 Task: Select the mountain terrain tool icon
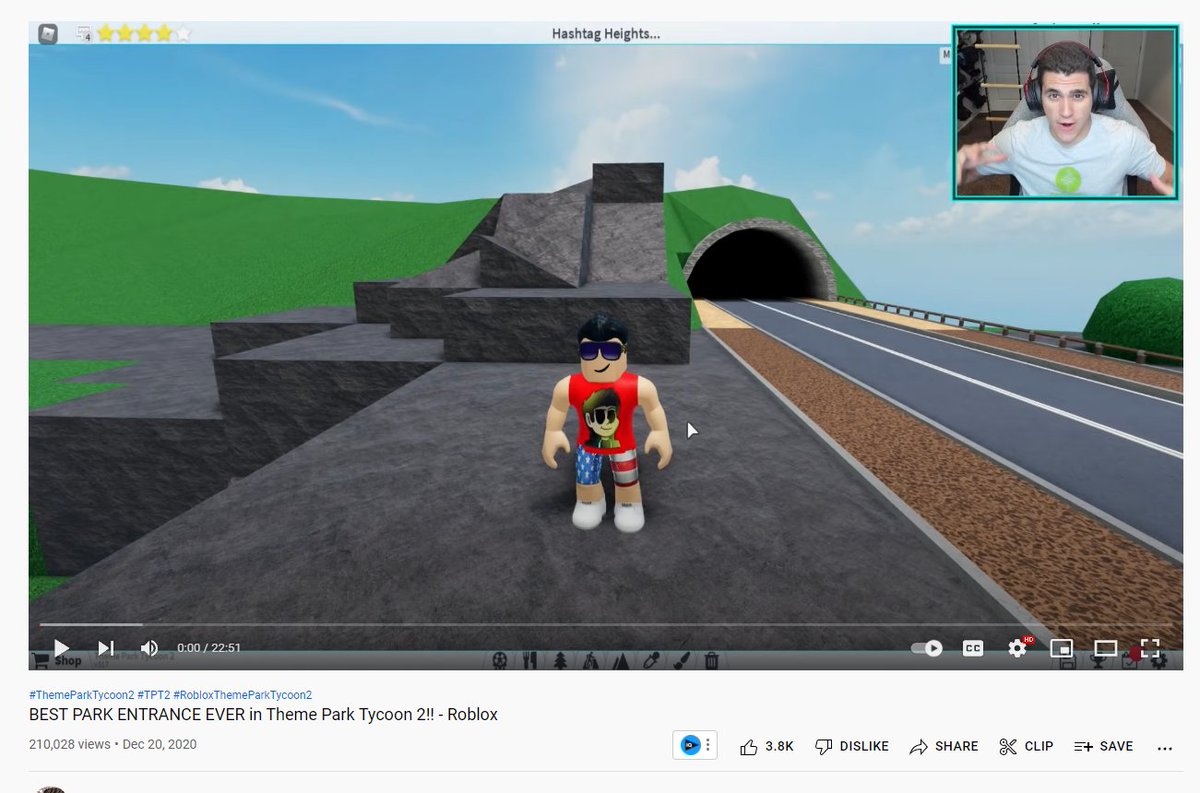(621, 660)
